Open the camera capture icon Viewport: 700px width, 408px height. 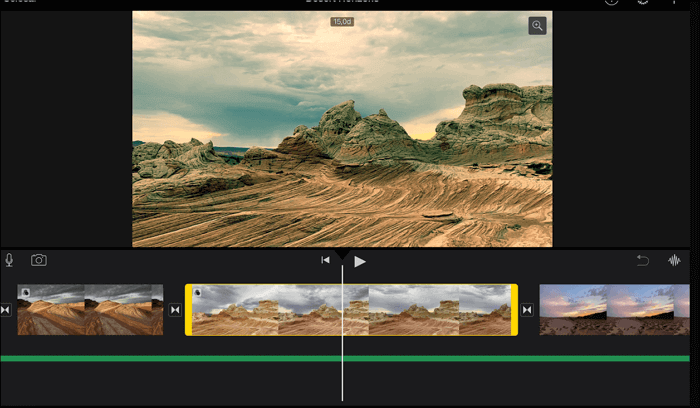tap(39, 260)
